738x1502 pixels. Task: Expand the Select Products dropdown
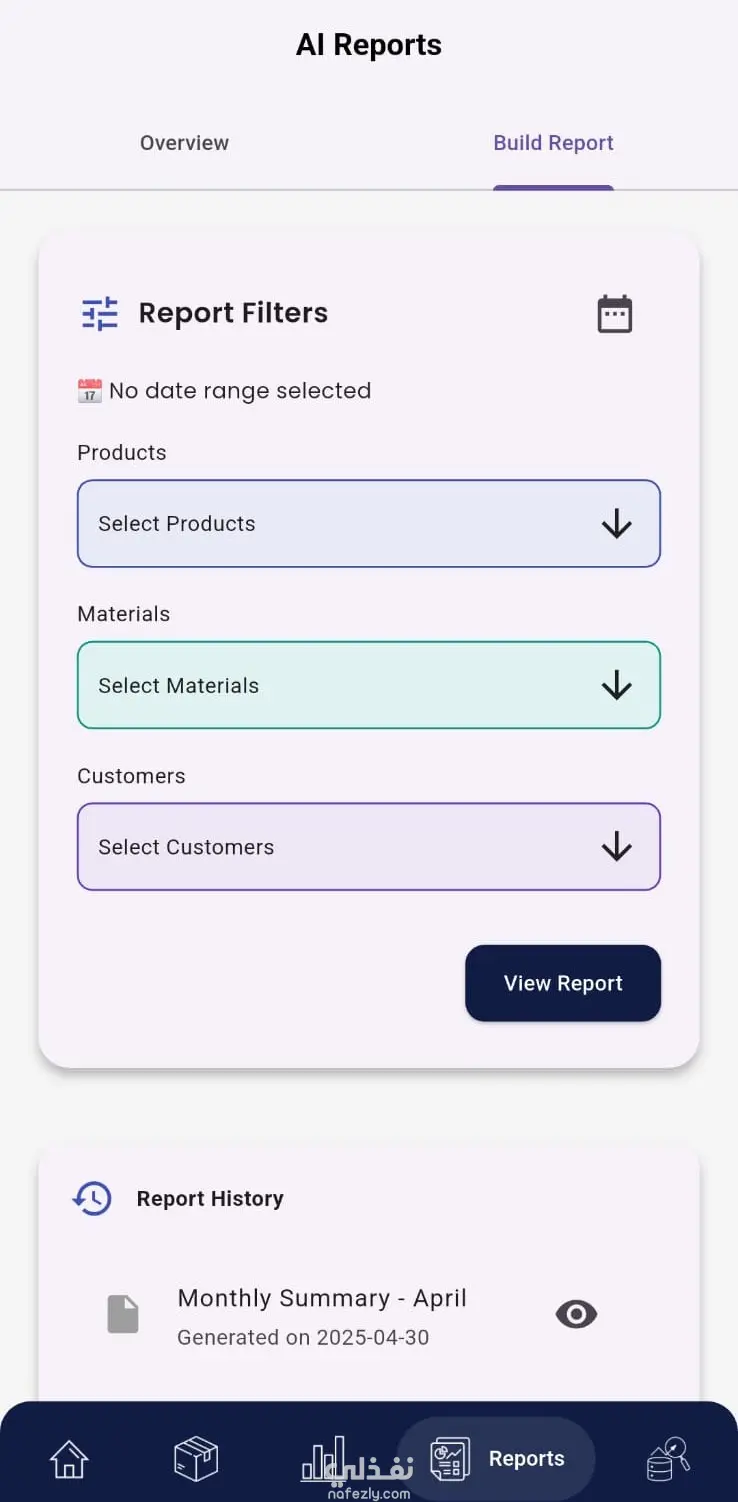(368, 524)
